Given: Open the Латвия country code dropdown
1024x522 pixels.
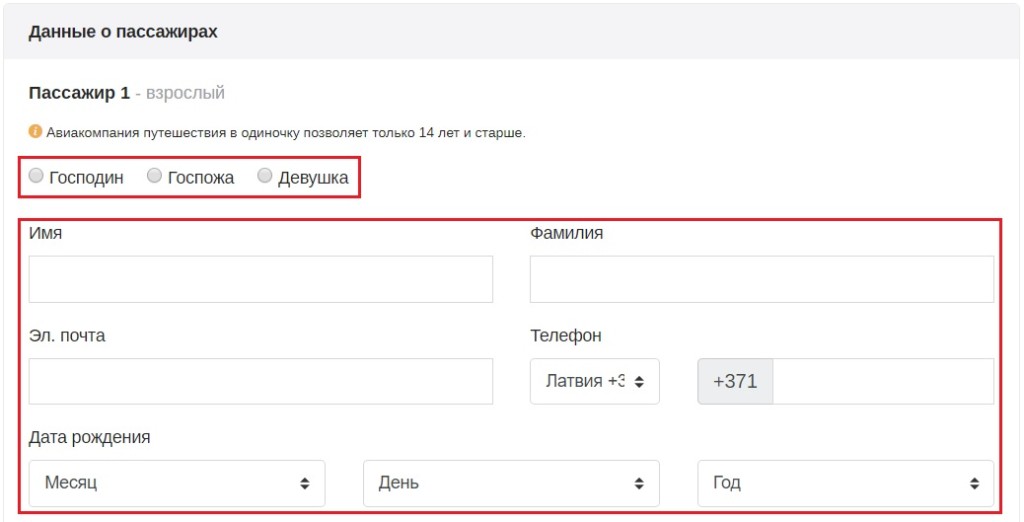Looking at the screenshot, I should tap(594, 381).
